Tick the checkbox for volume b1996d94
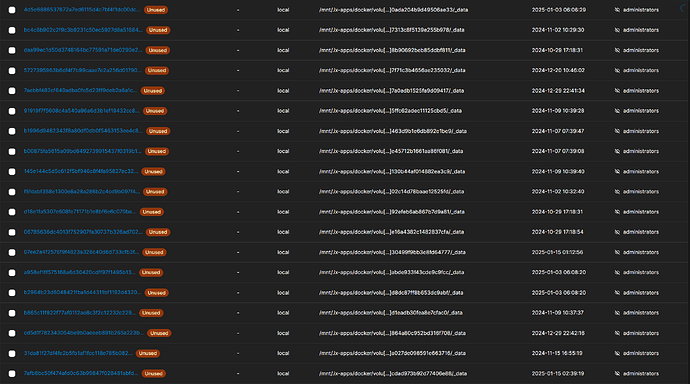The image size is (690, 384). click(12, 132)
